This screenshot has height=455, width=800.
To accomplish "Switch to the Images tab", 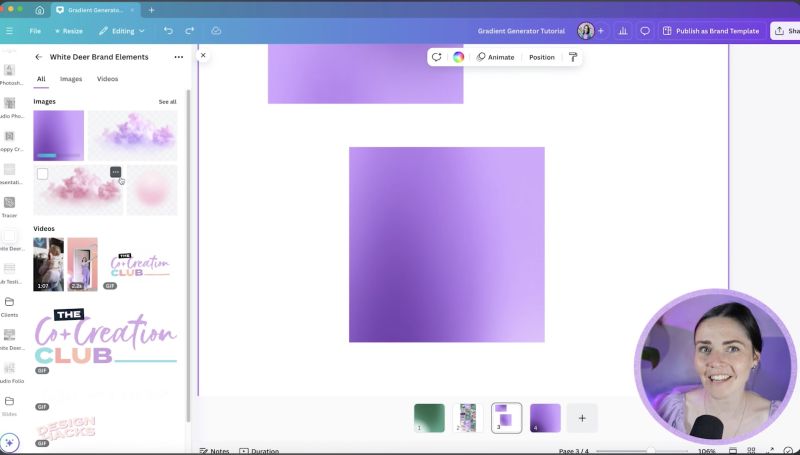I will click(x=71, y=79).
